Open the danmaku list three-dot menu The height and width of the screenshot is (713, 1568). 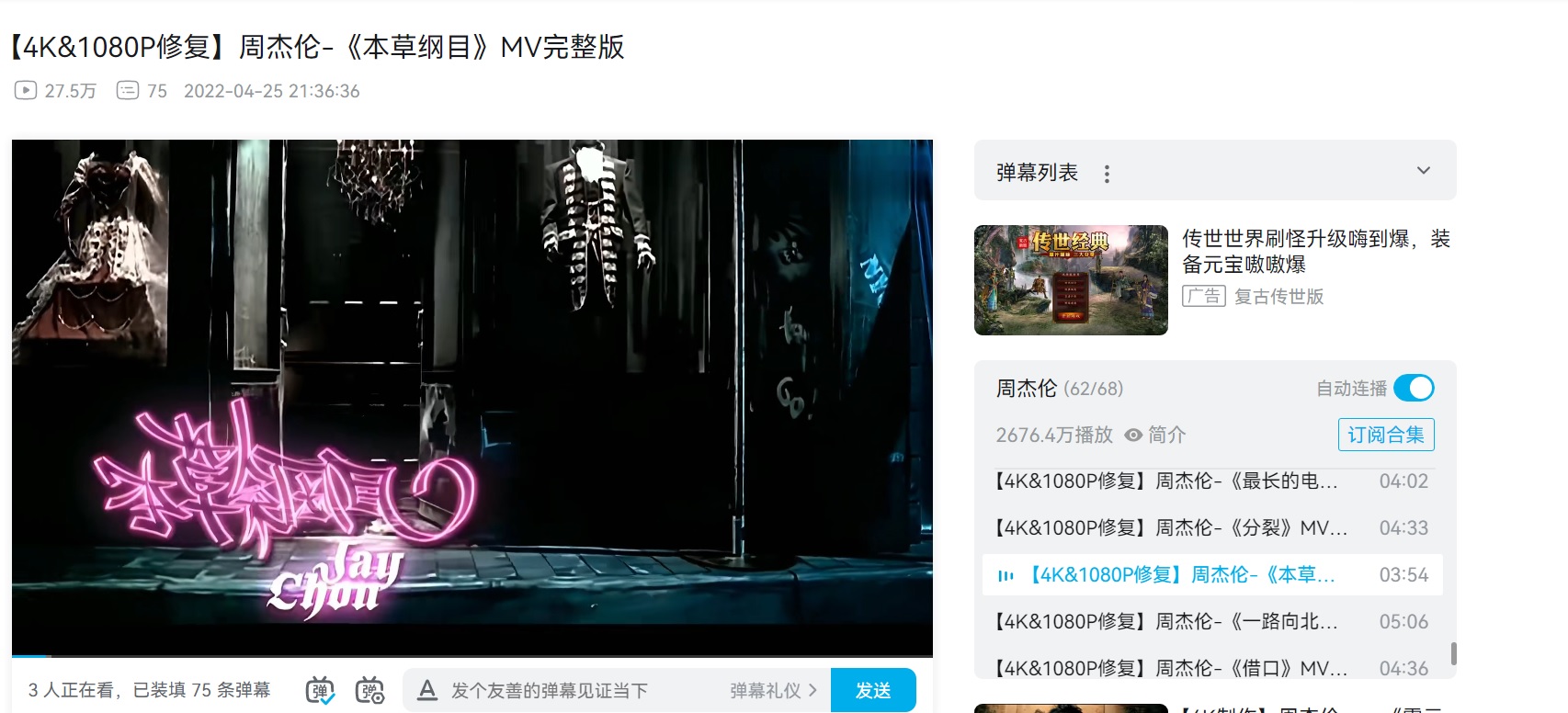coord(1107,174)
